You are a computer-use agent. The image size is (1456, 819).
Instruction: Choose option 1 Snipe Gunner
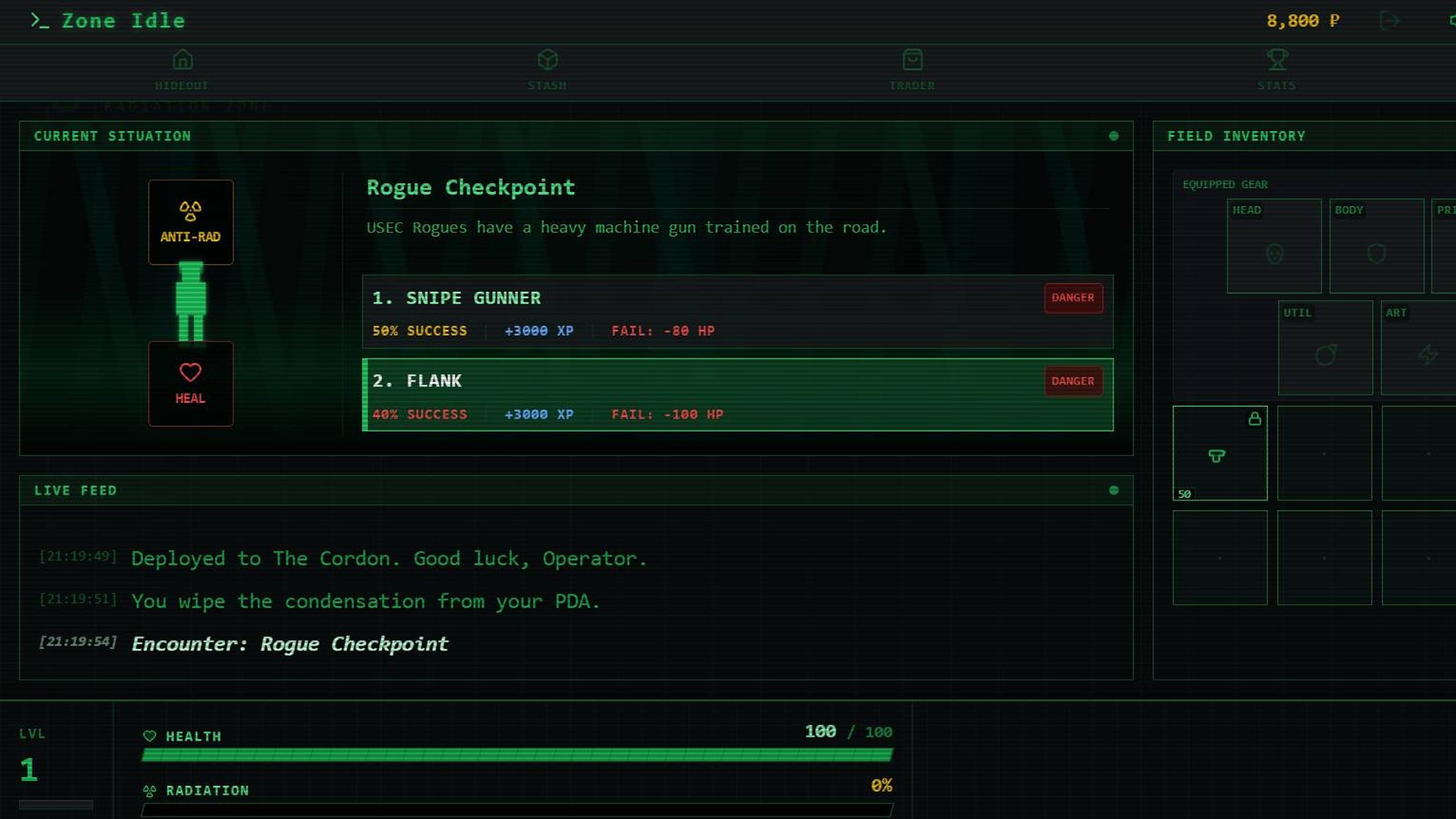[x=738, y=312]
